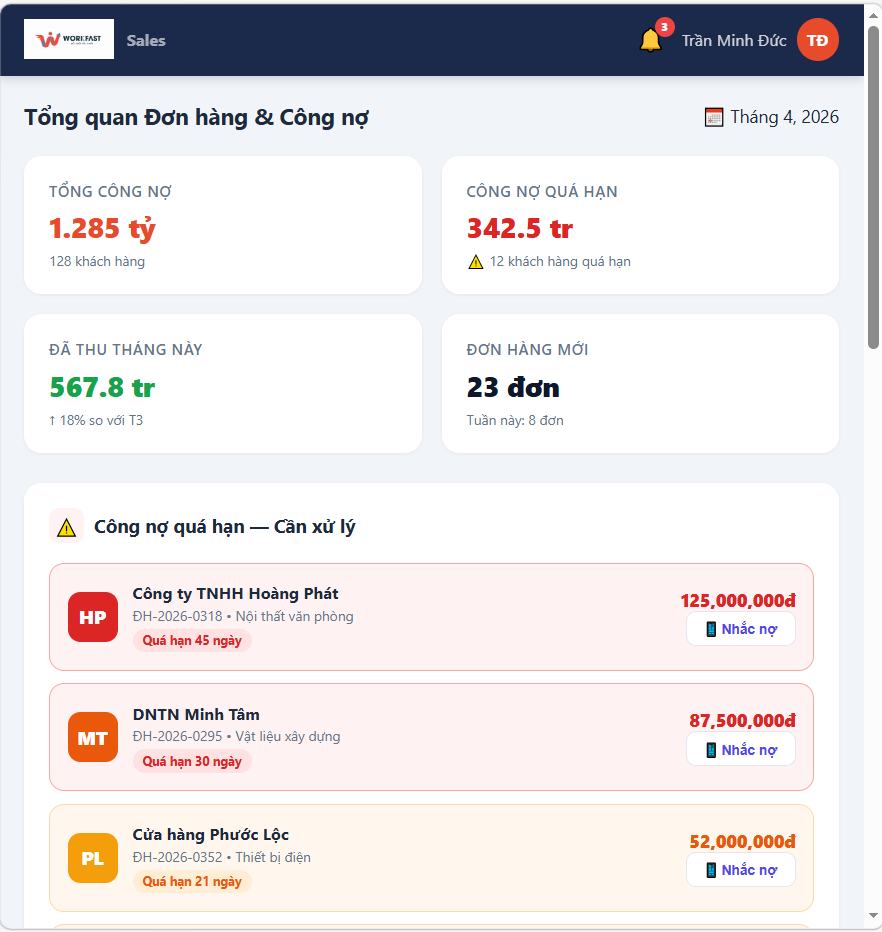Click the WorkFast logo
The height and width of the screenshot is (932, 882).
[x=69, y=40]
